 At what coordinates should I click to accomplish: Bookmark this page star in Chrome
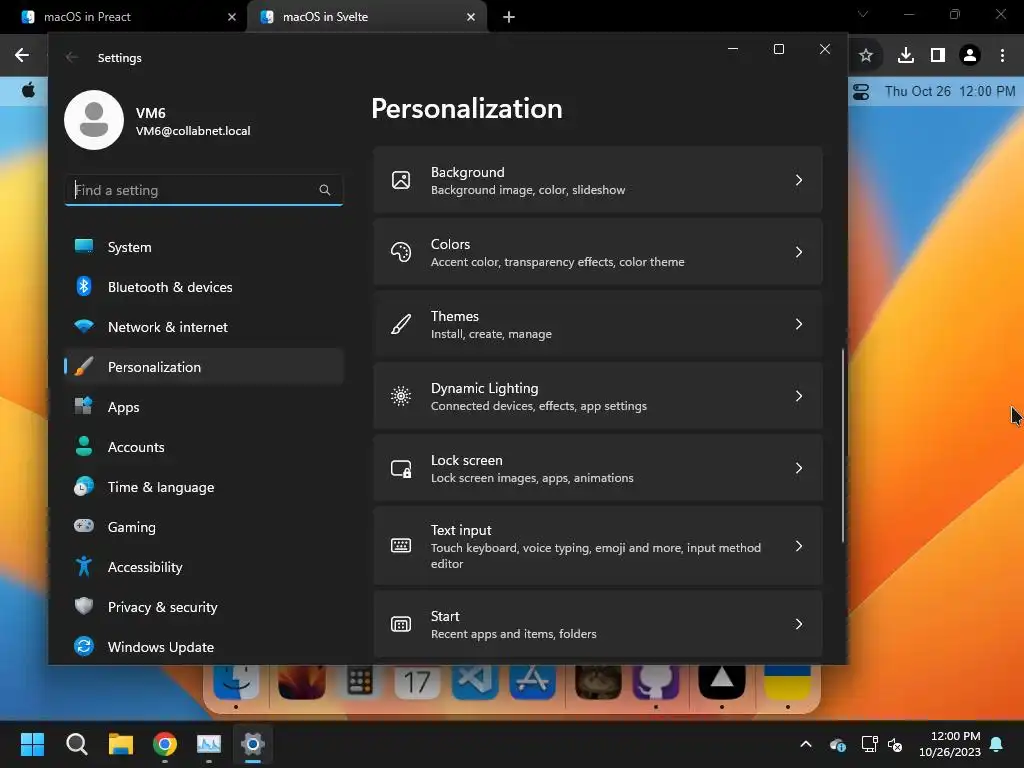[x=866, y=56]
